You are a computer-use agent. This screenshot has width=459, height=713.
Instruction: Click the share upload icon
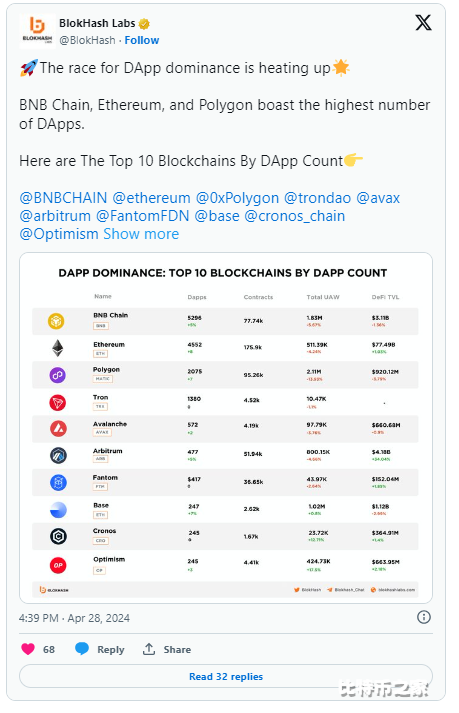tap(149, 649)
